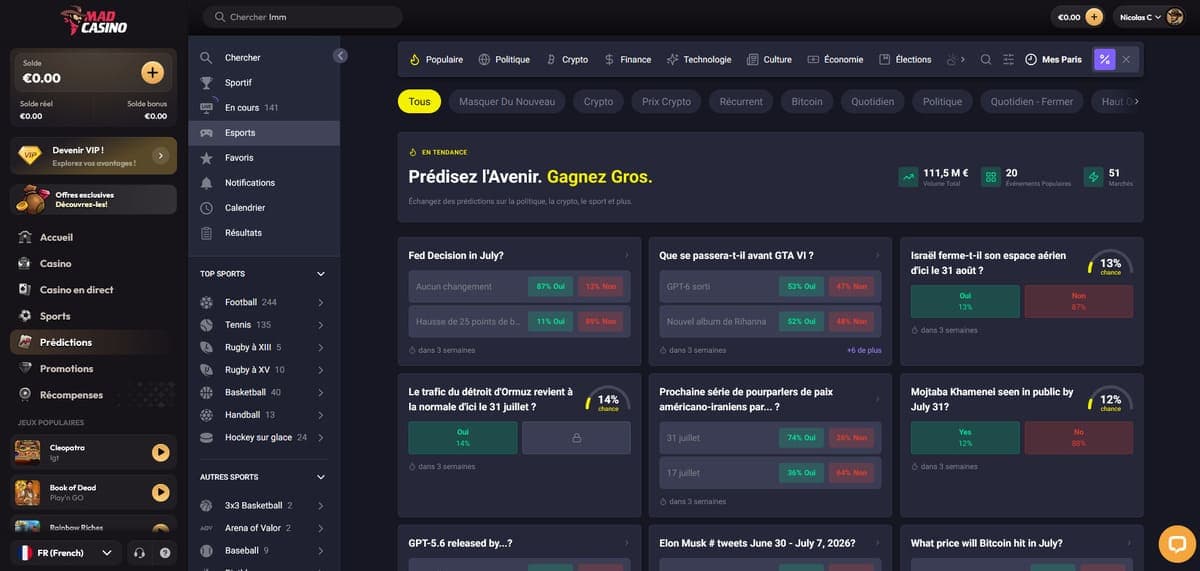Collapse the AUTRES SPORTS section
The height and width of the screenshot is (571, 1200).
coord(321,477)
